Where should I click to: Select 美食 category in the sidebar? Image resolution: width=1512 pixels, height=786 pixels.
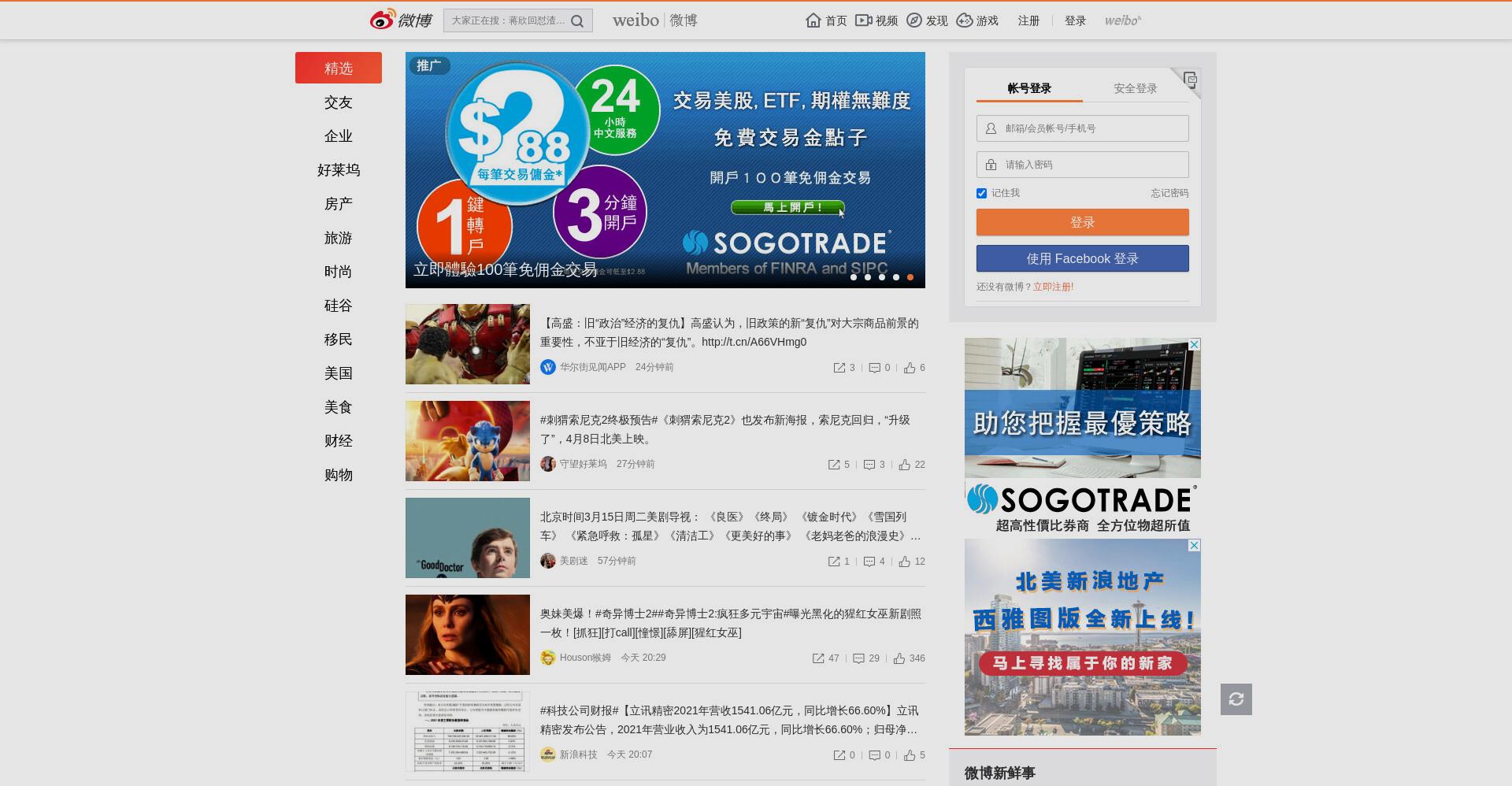[339, 407]
